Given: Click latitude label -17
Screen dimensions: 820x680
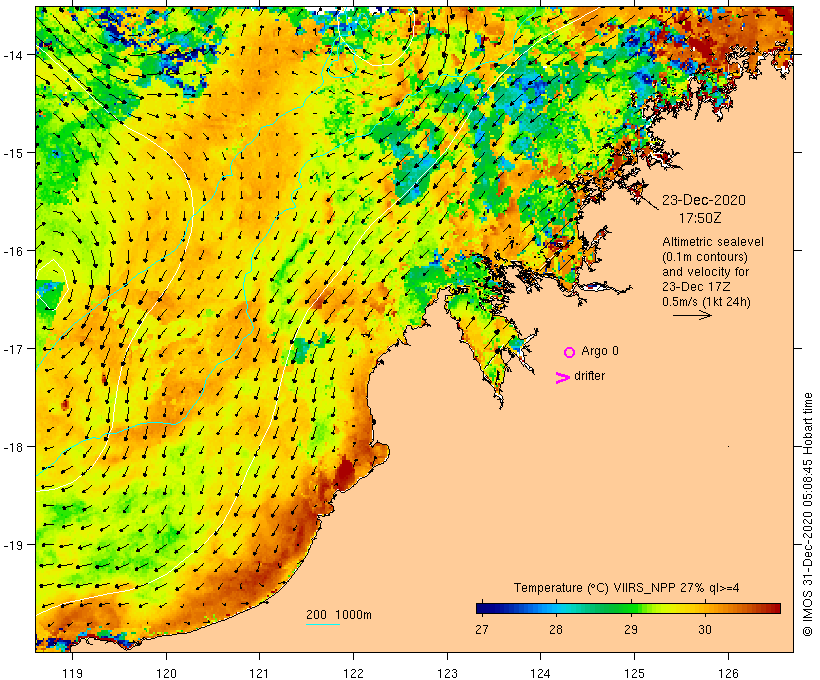Looking at the screenshot, I should pos(13,348).
